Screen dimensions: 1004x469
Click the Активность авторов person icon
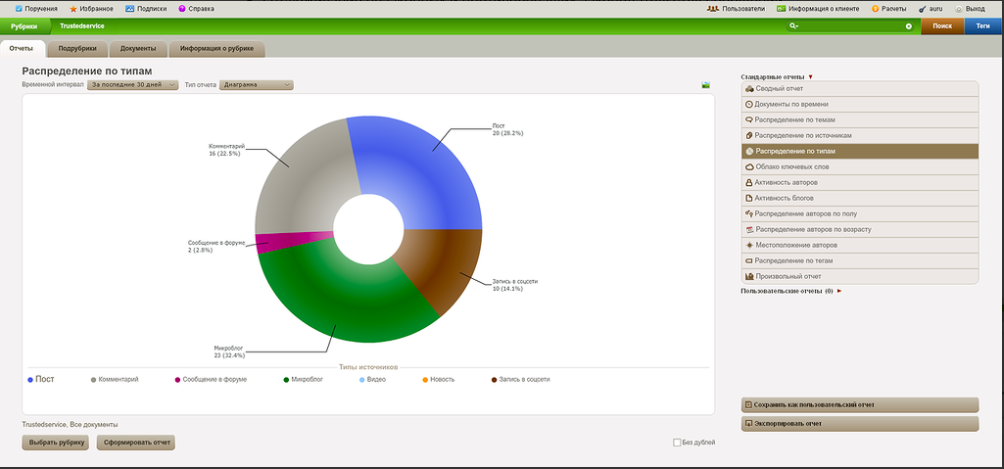click(x=750, y=183)
